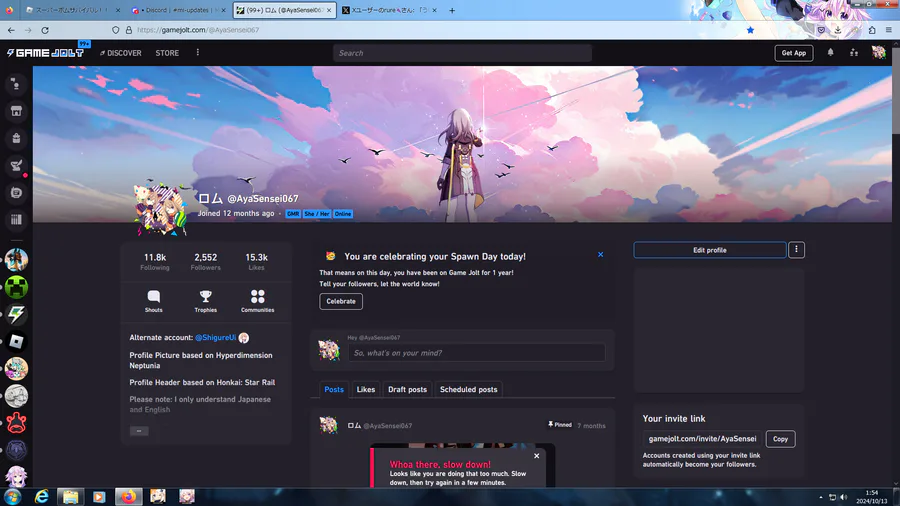Open the red bear community icon
900x506 pixels.
(16, 423)
